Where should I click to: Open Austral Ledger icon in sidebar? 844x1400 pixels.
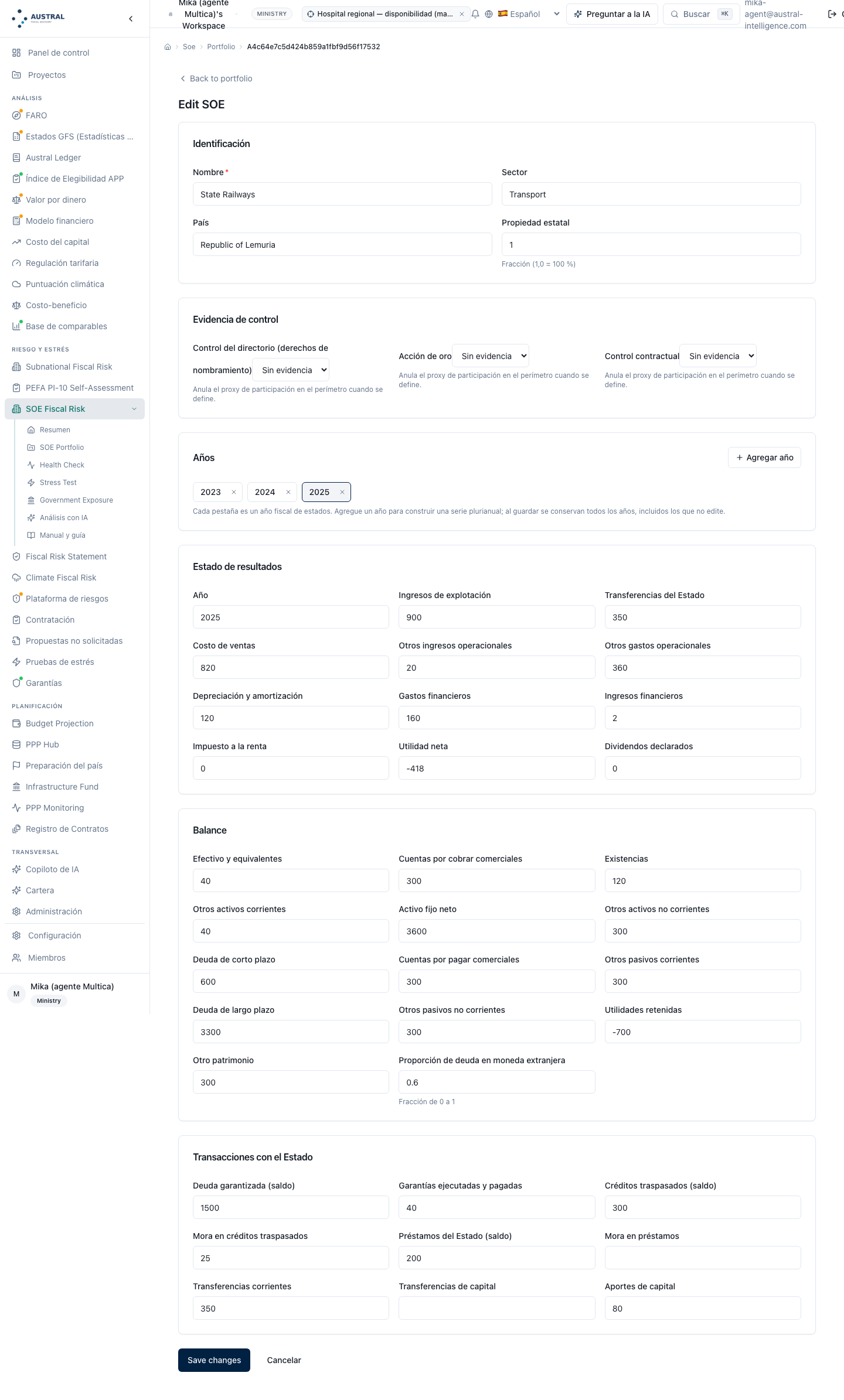[x=16, y=158]
